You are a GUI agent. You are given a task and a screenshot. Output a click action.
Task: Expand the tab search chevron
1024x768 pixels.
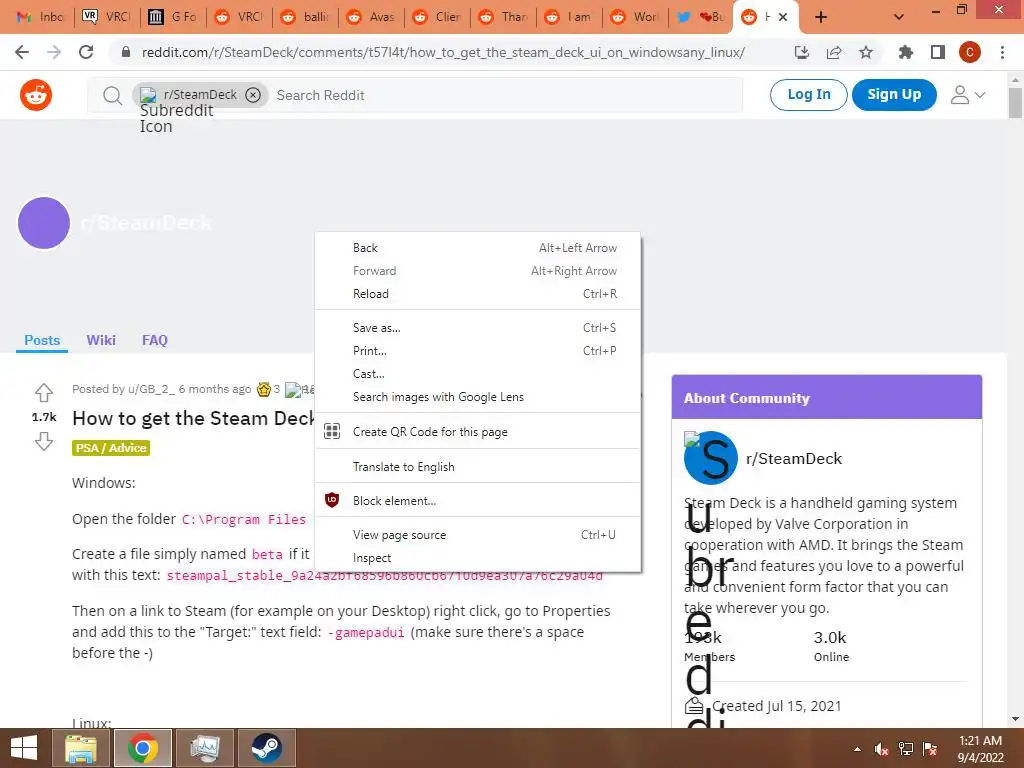tap(899, 17)
